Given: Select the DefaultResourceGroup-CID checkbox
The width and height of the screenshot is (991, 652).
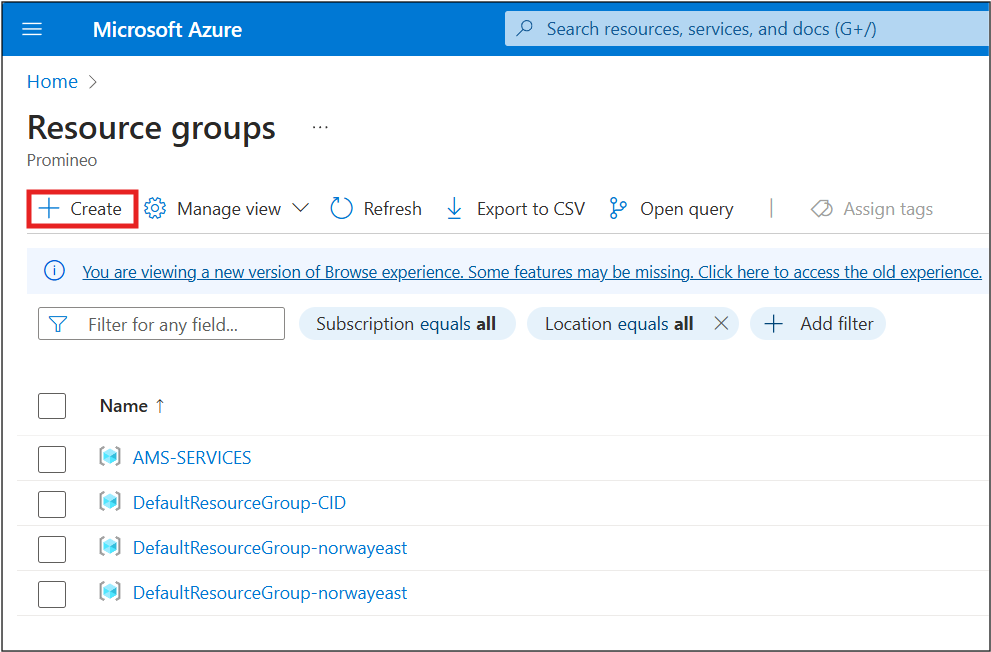Looking at the screenshot, I should (x=52, y=504).
